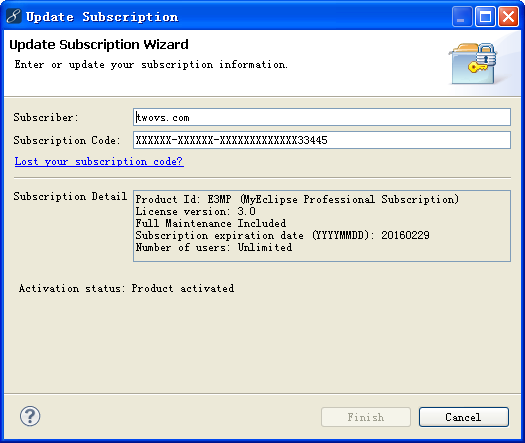Click the subscription expiration date line

coord(282,235)
